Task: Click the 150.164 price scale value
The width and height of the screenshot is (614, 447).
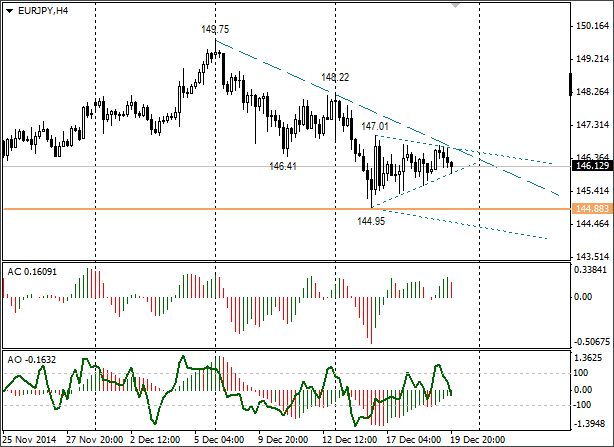Action: pos(593,26)
